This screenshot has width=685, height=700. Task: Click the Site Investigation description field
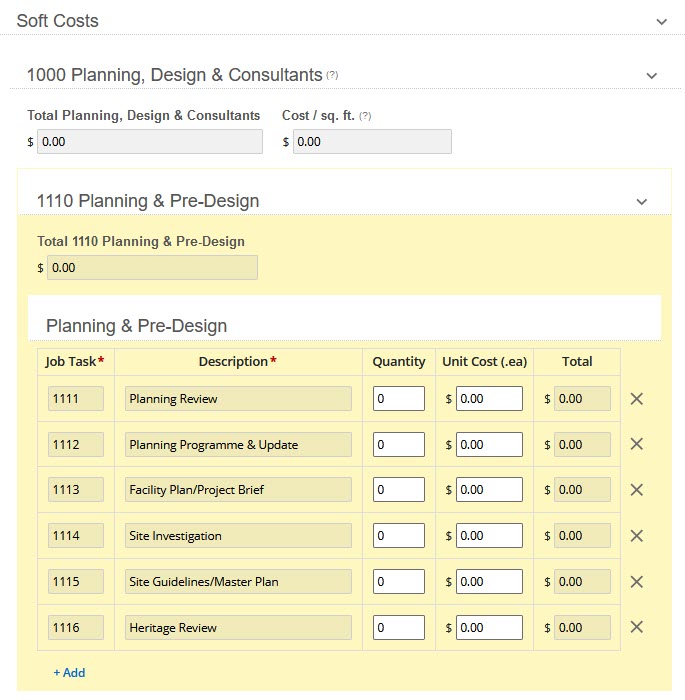click(x=238, y=536)
